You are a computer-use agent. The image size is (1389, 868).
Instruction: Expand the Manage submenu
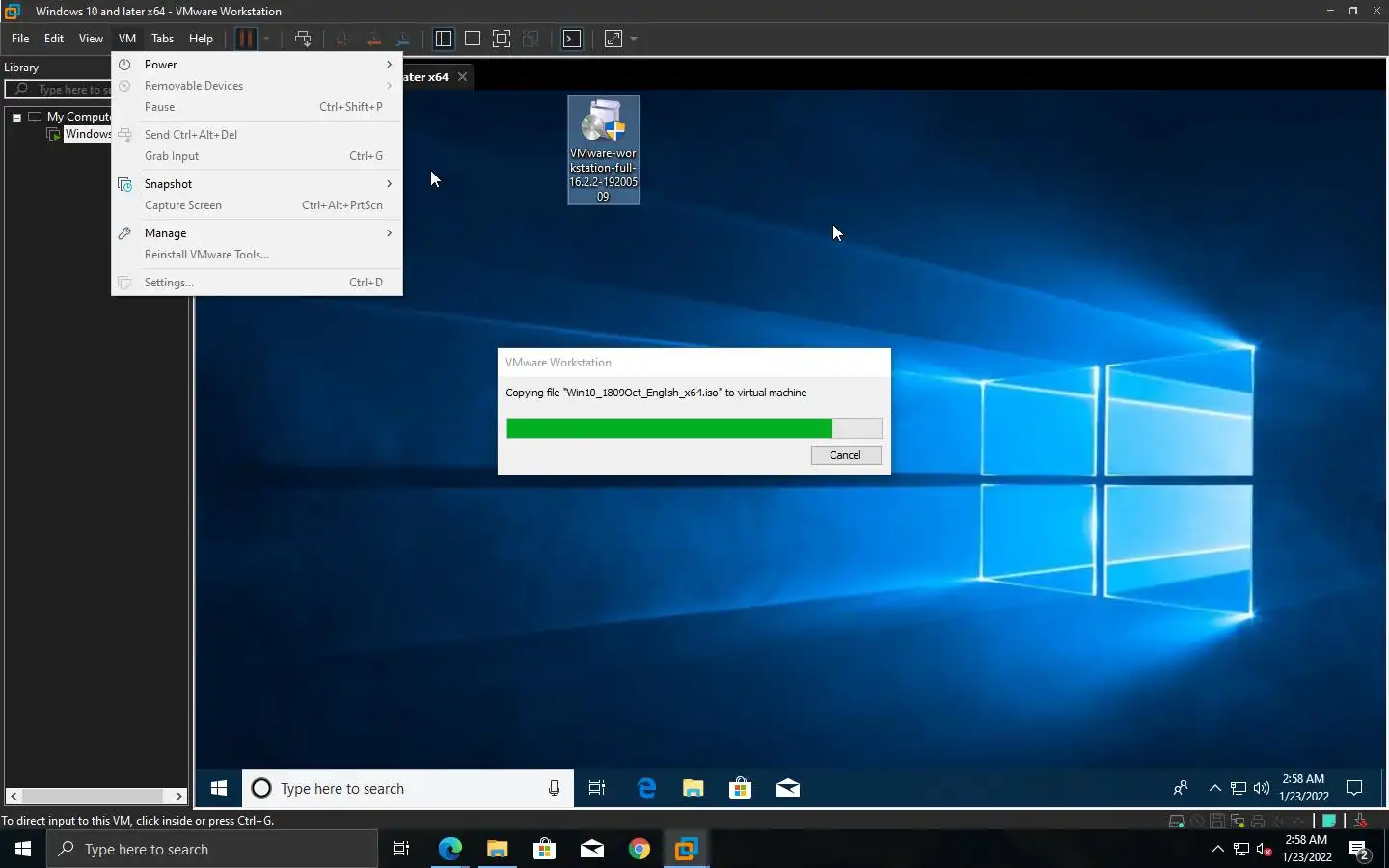pos(257,233)
